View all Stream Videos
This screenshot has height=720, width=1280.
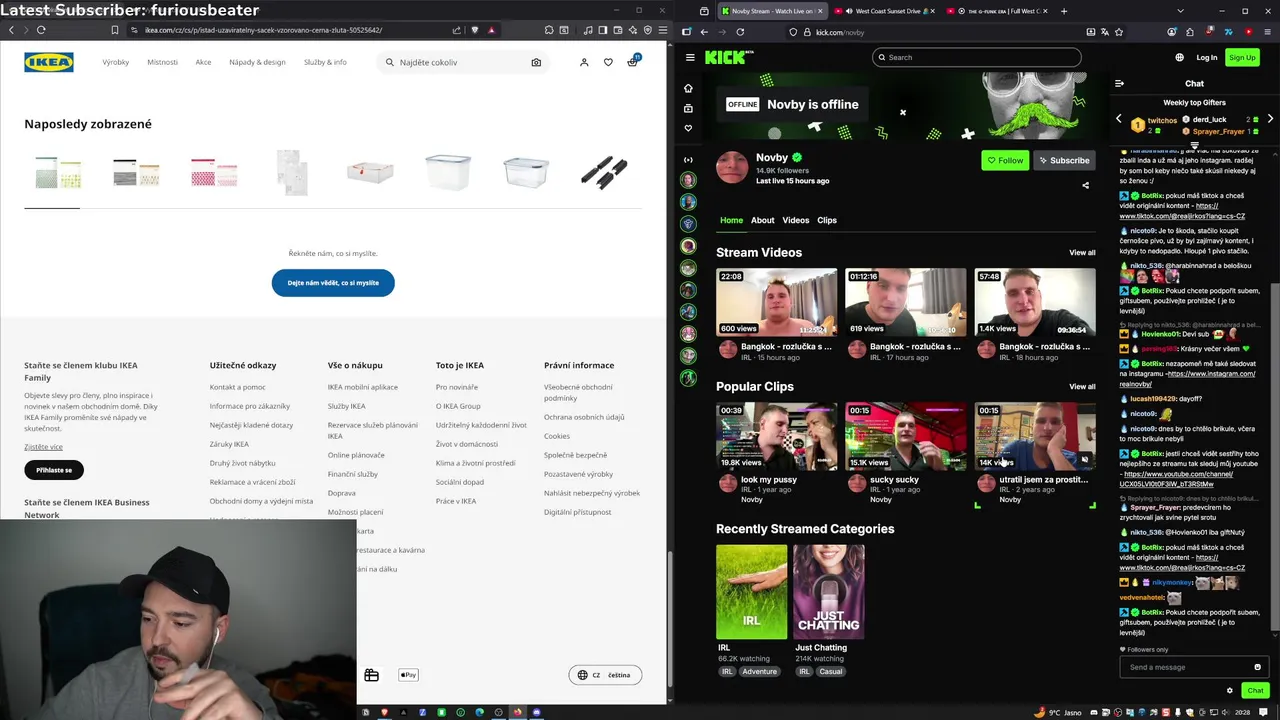coord(1082,253)
